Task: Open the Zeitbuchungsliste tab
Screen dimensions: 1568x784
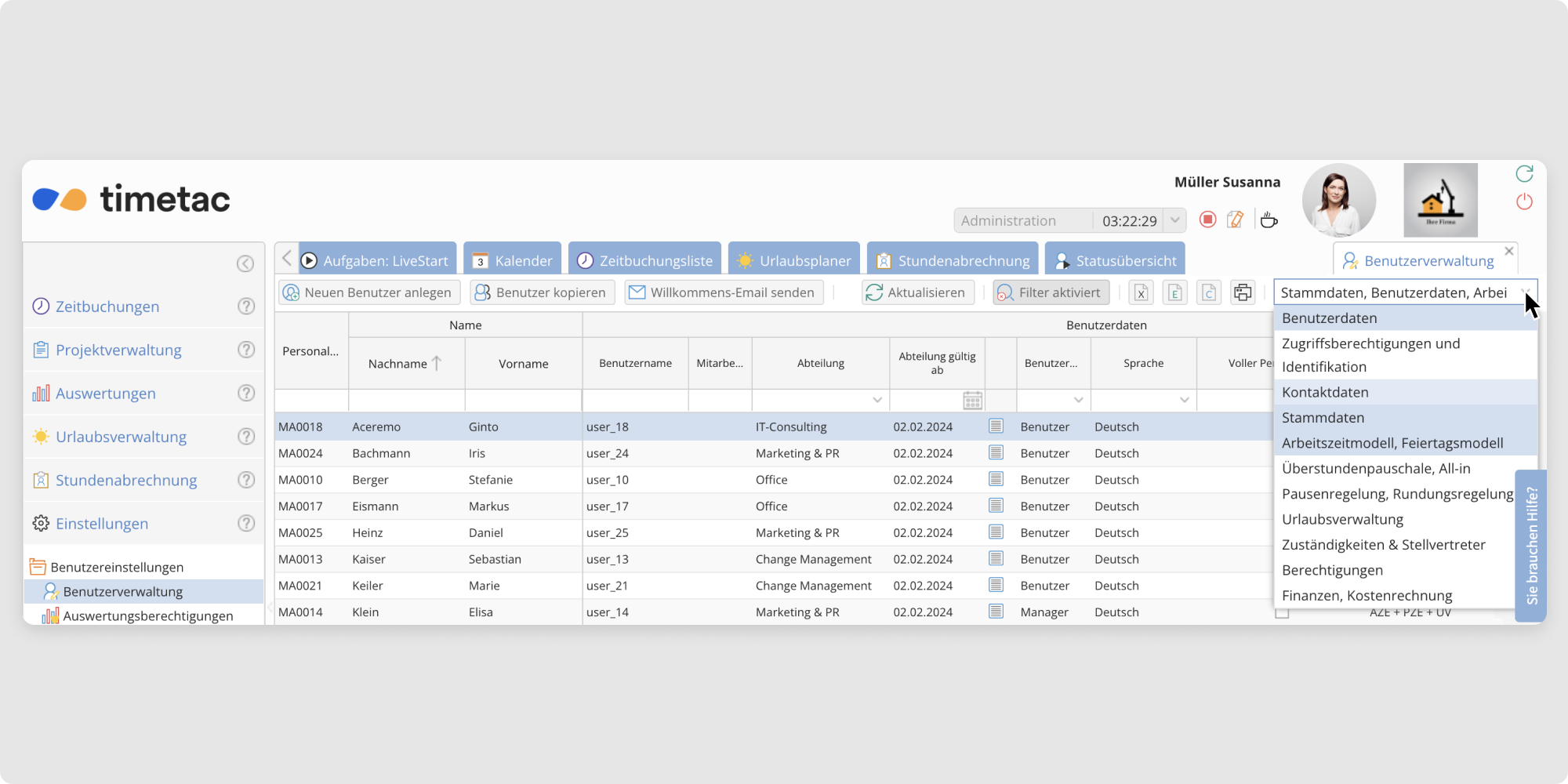Action: (645, 260)
